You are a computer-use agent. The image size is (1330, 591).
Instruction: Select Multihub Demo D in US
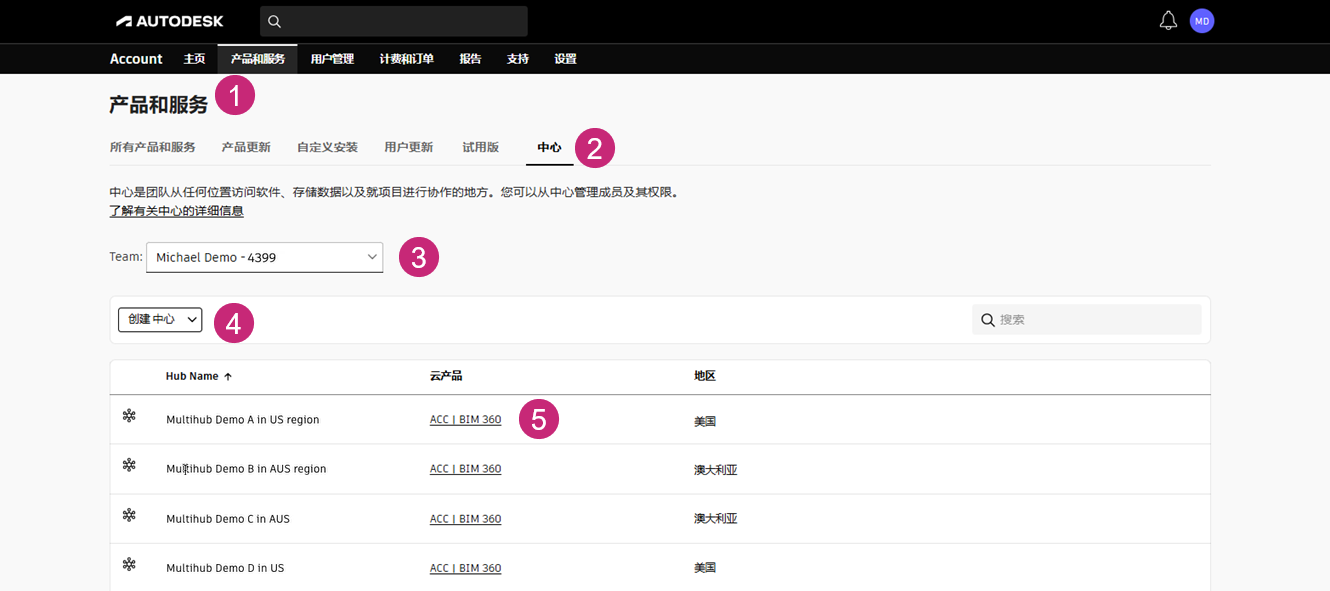pos(225,568)
